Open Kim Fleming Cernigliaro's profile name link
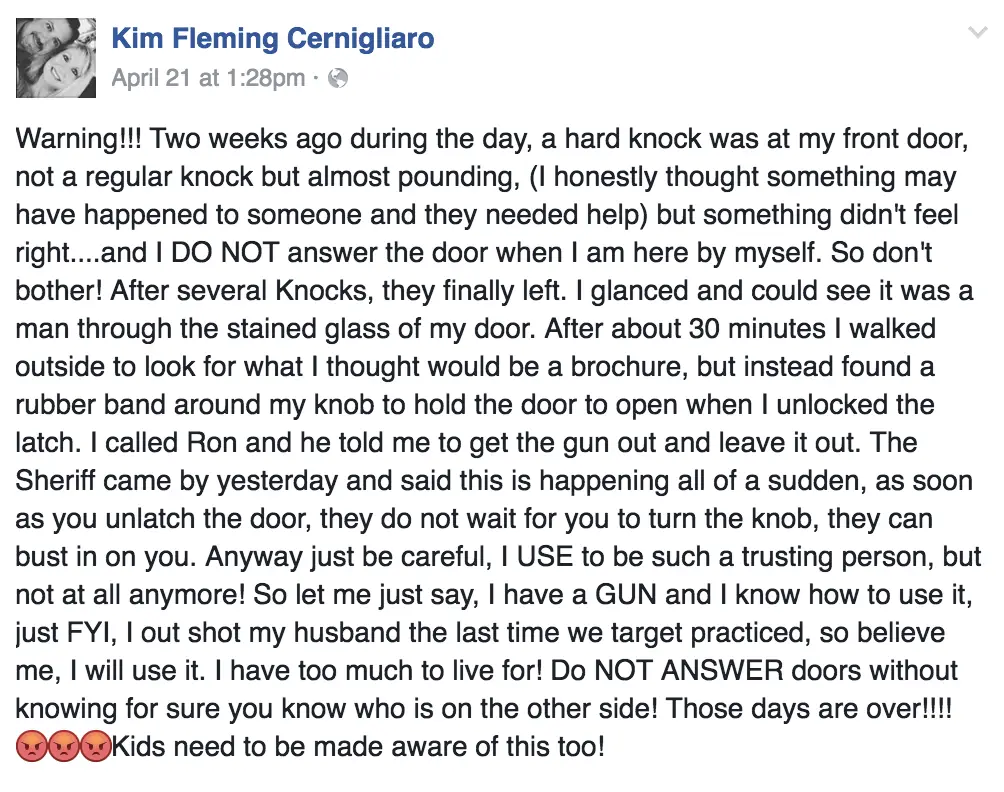The image size is (1004, 792). point(273,38)
